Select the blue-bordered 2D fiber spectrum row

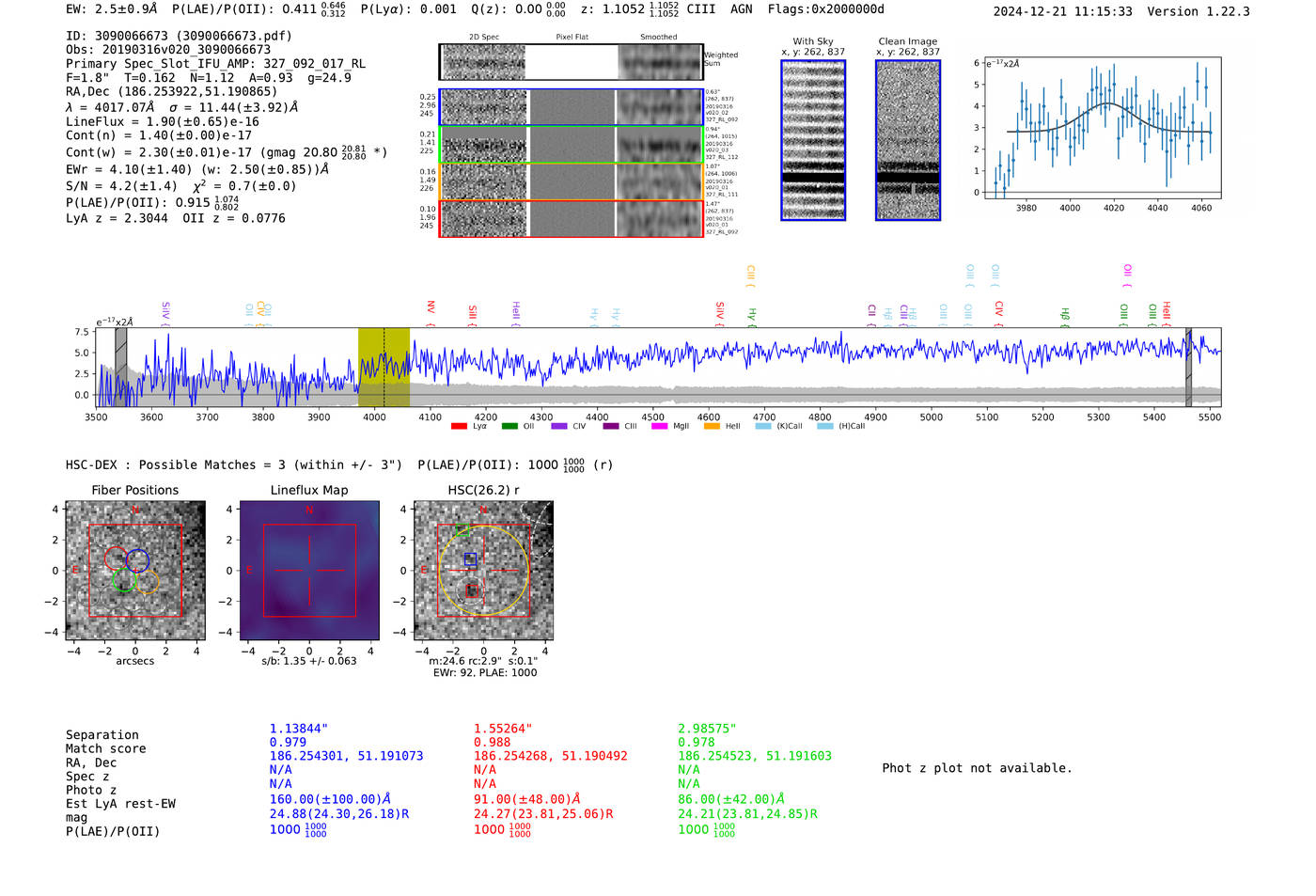(x=572, y=107)
